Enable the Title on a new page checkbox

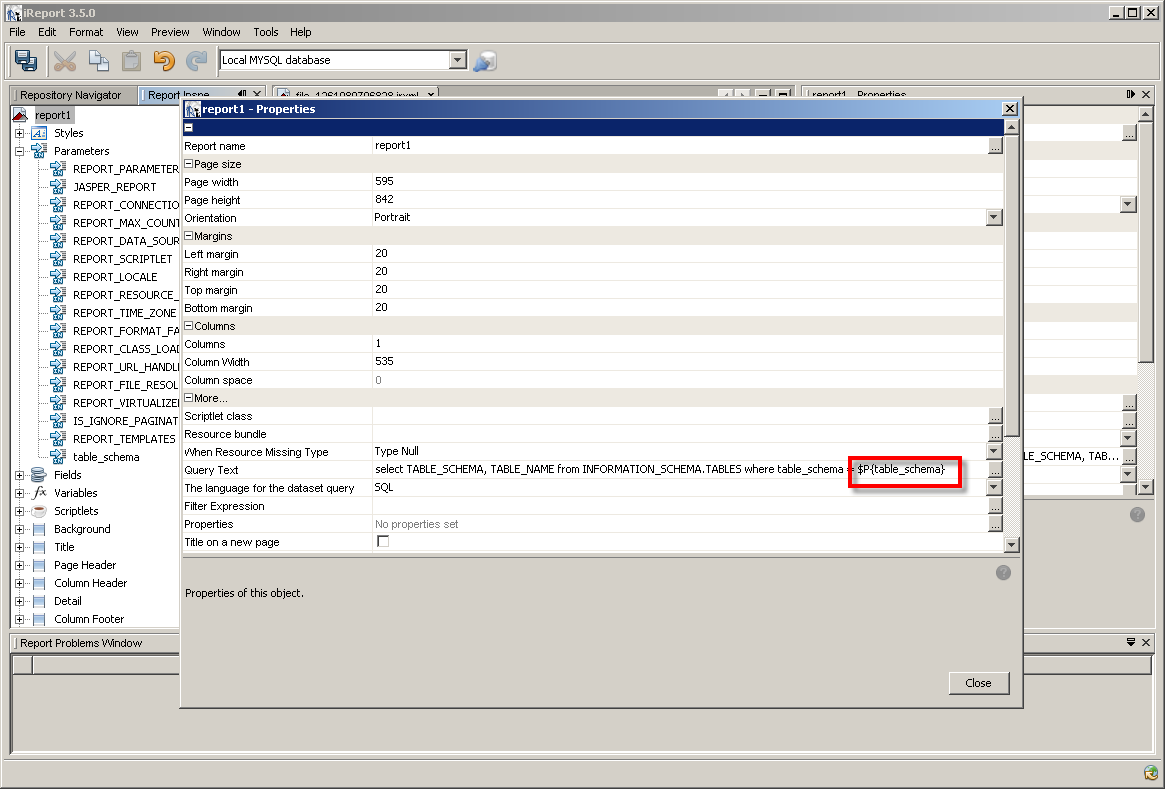coord(383,542)
